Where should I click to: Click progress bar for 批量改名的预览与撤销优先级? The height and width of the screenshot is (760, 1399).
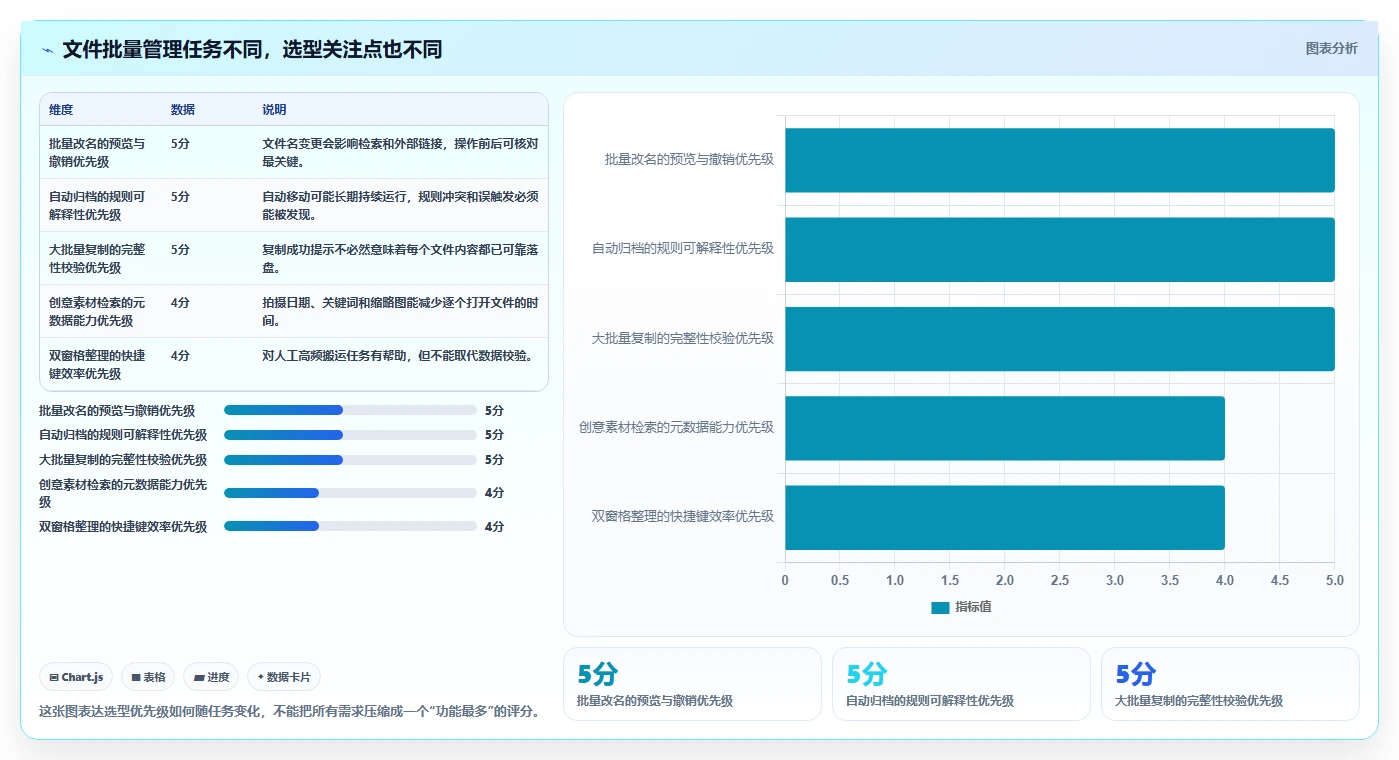350,410
